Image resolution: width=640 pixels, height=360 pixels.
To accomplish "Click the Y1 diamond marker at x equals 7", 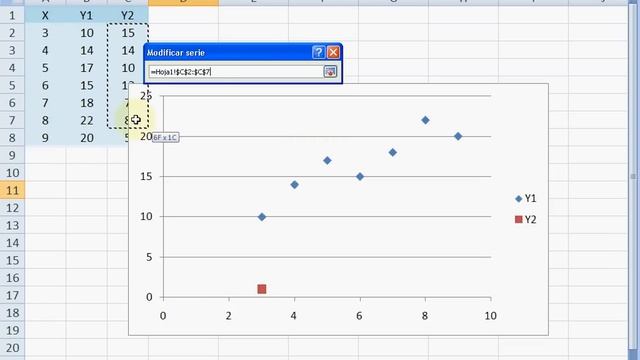I will pos(393,153).
